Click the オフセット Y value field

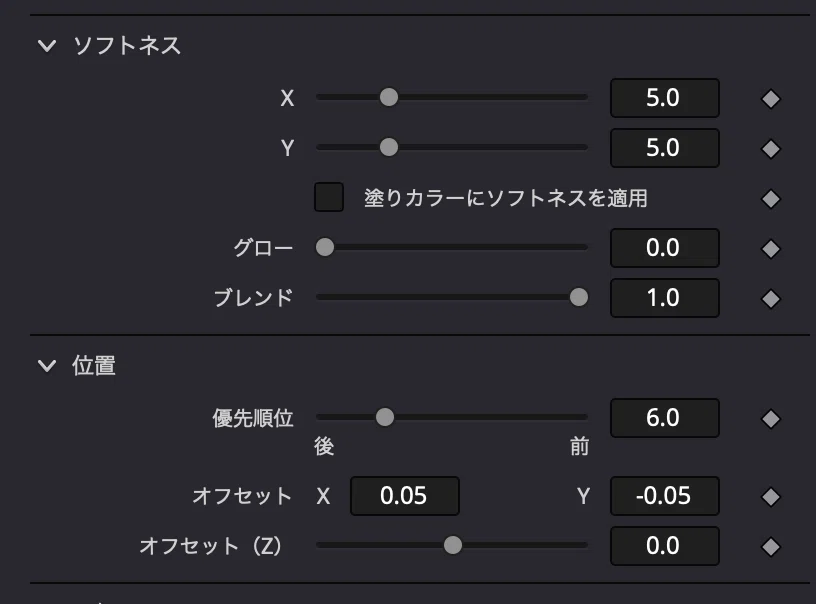[664, 496]
